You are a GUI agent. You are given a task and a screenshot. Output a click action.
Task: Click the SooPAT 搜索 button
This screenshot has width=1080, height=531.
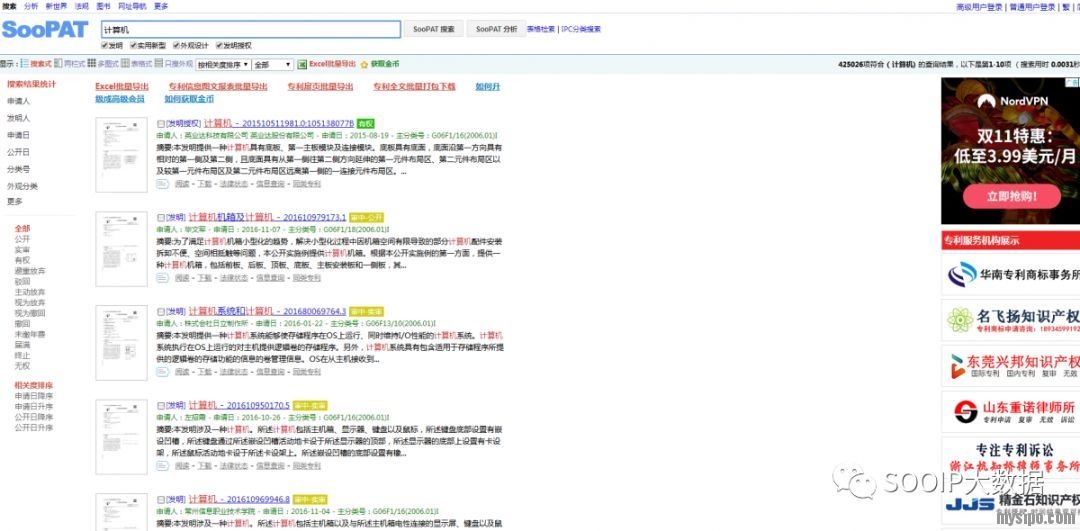(x=433, y=29)
